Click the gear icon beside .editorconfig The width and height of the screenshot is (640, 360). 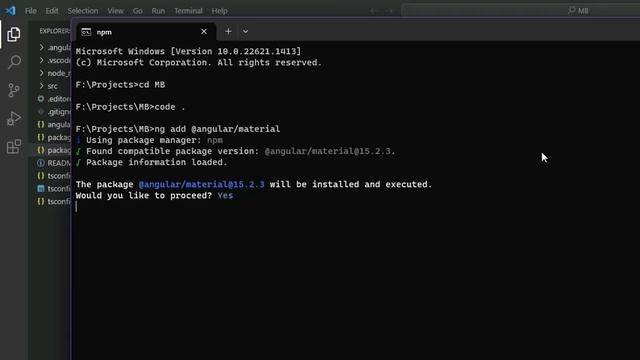click(x=41, y=99)
